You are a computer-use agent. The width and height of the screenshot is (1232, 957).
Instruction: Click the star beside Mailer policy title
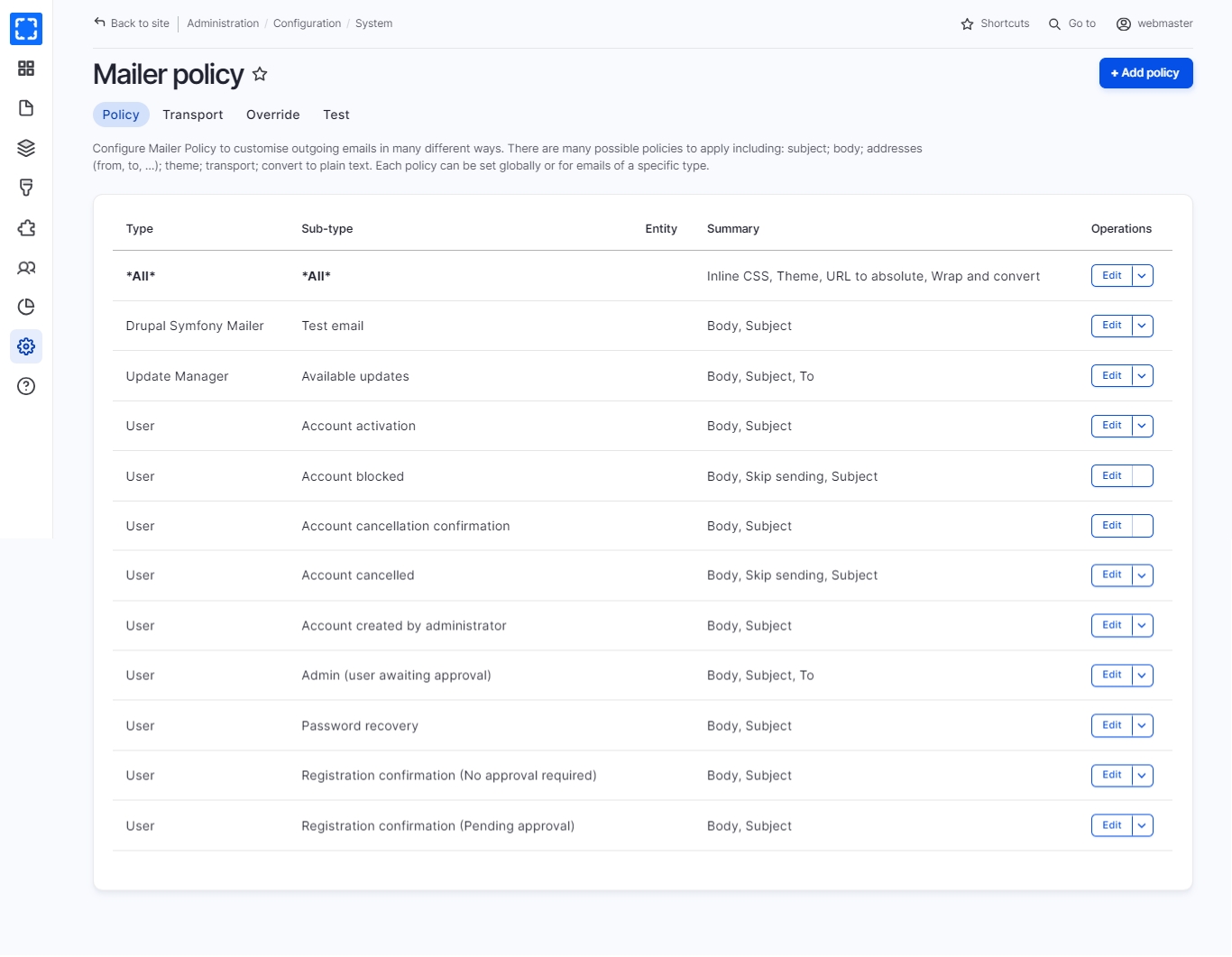point(260,74)
